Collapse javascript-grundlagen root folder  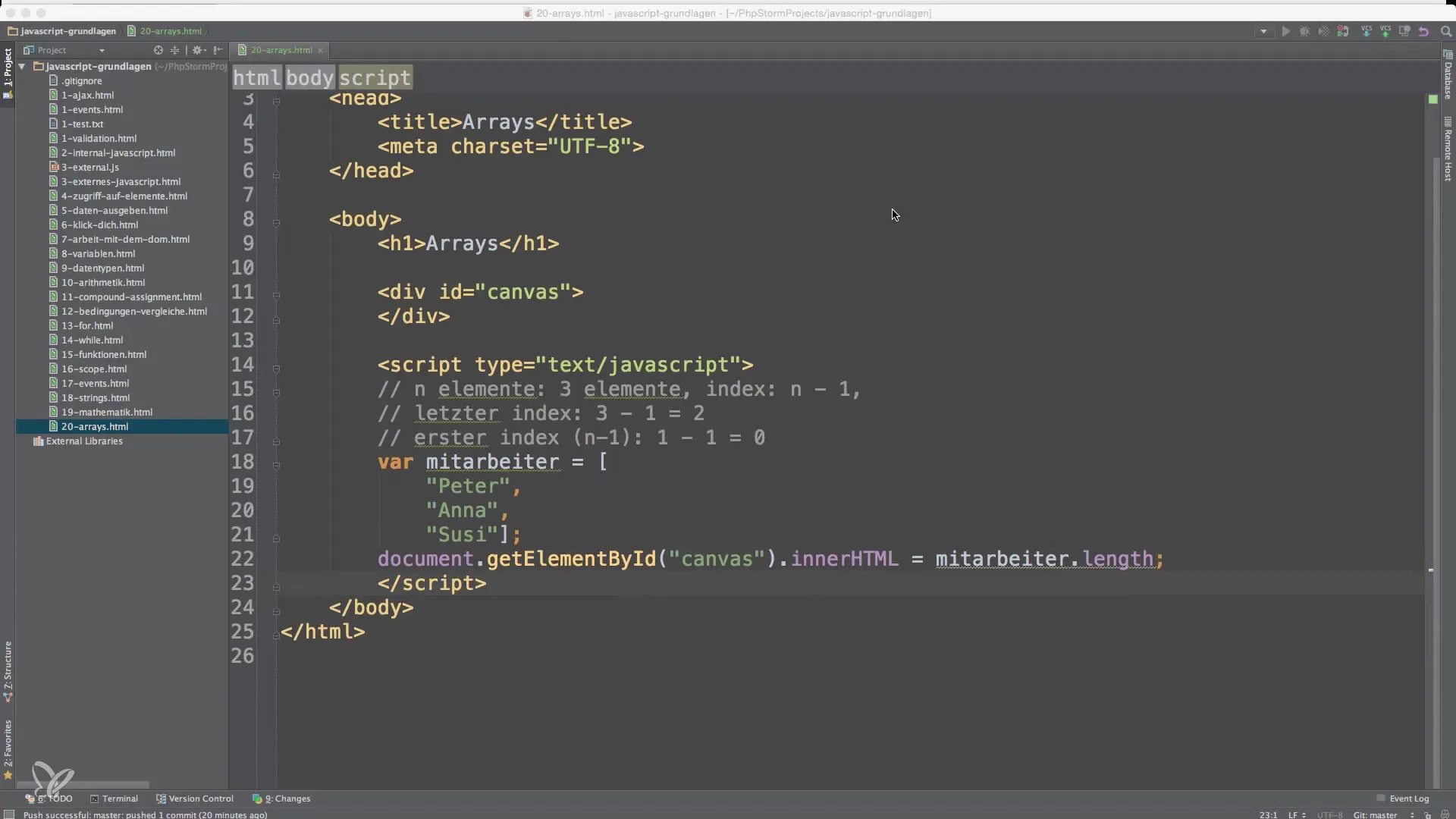tap(22, 66)
